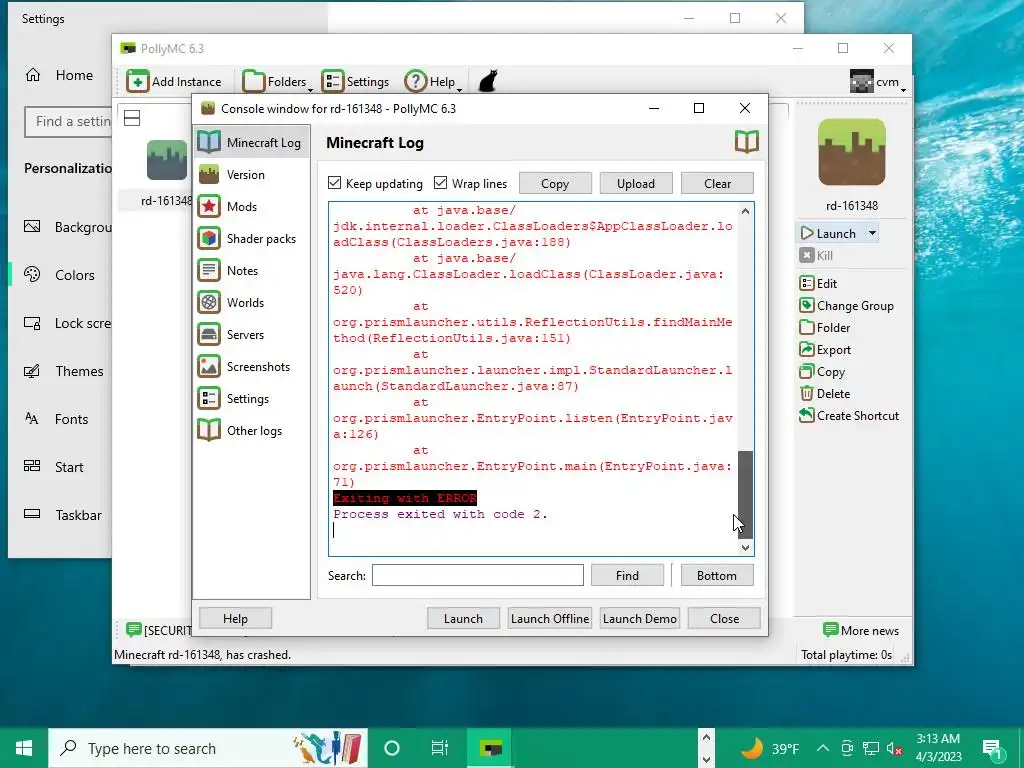This screenshot has height=768, width=1024.
Task: Click Create Shortcut icon
Action: pyautogui.click(x=807, y=415)
